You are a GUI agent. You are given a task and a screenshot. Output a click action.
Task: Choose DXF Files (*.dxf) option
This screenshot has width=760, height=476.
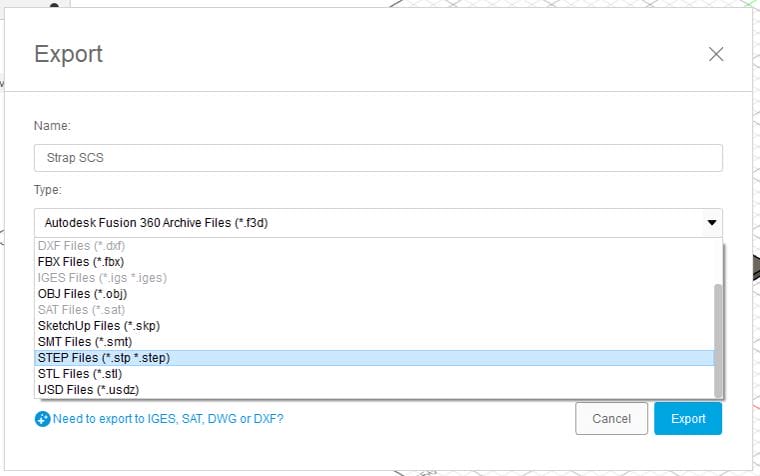(x=81, y=246)
